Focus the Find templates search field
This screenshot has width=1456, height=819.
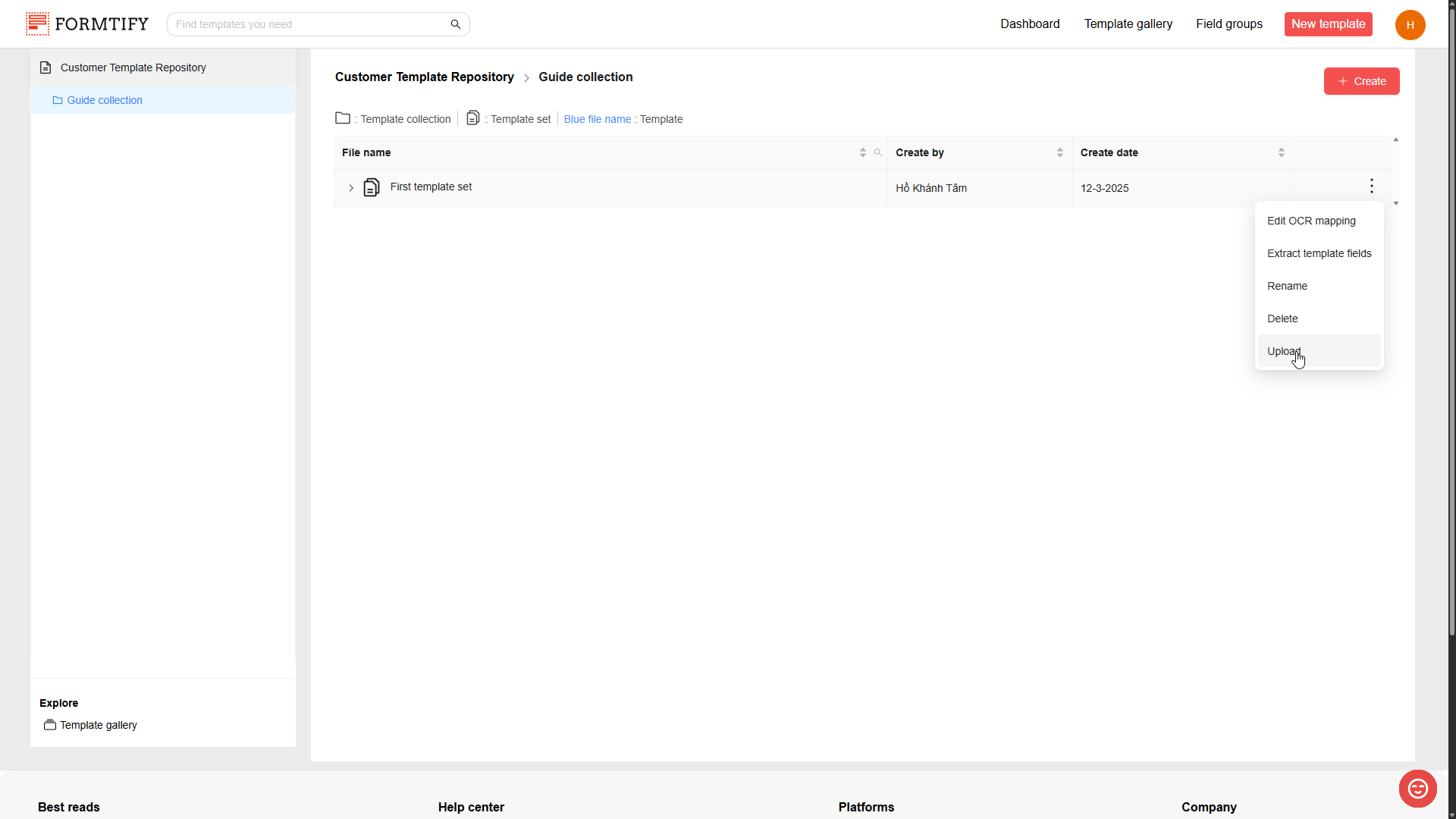click(x=307, y=24)
